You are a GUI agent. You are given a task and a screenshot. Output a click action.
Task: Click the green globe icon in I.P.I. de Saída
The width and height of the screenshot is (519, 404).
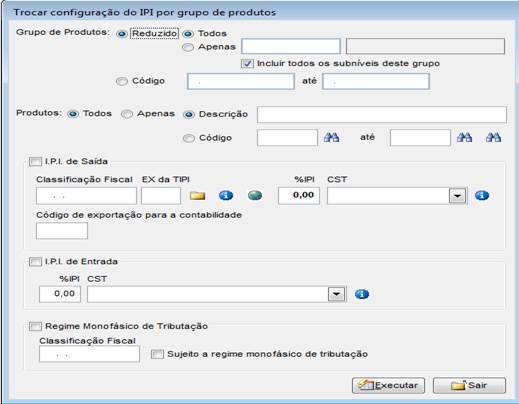pos(255,196)
